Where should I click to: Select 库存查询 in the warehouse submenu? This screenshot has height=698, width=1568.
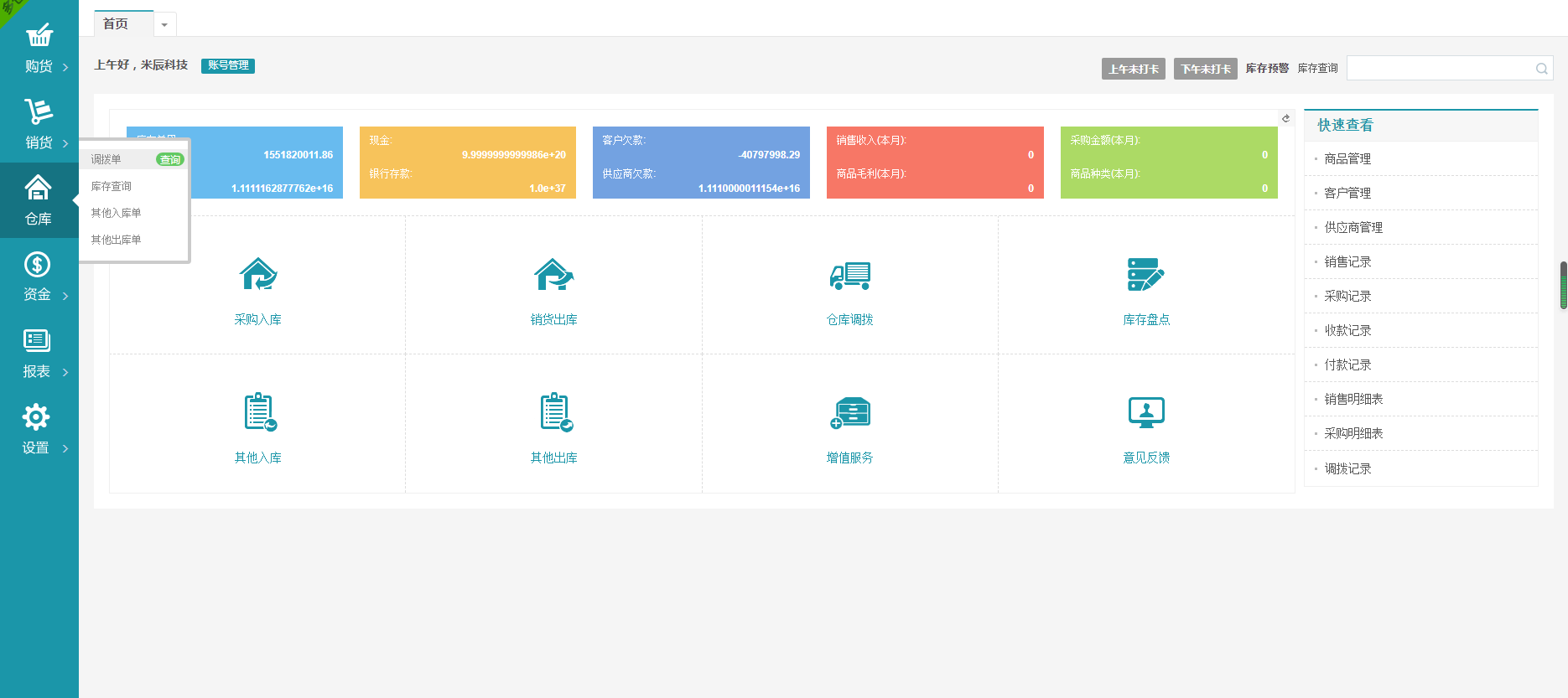coord(112,186)
